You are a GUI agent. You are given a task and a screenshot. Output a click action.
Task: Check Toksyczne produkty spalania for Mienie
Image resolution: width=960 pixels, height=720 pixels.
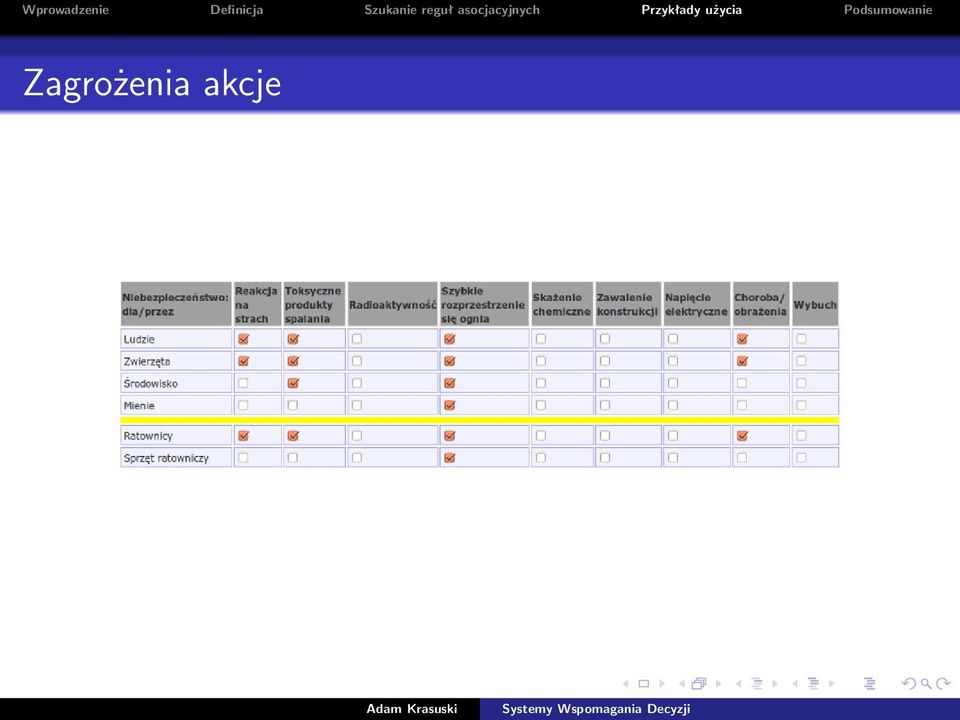[293, 405]
